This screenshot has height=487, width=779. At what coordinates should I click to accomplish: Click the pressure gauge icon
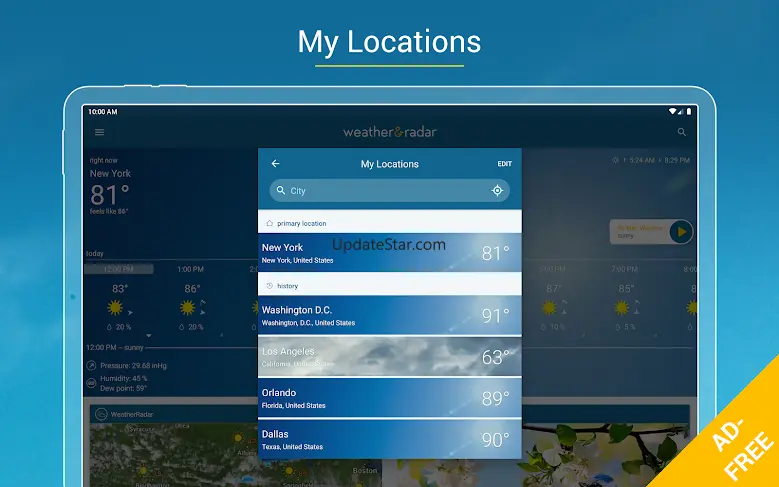pyautogui.click(x=91, y=366)
